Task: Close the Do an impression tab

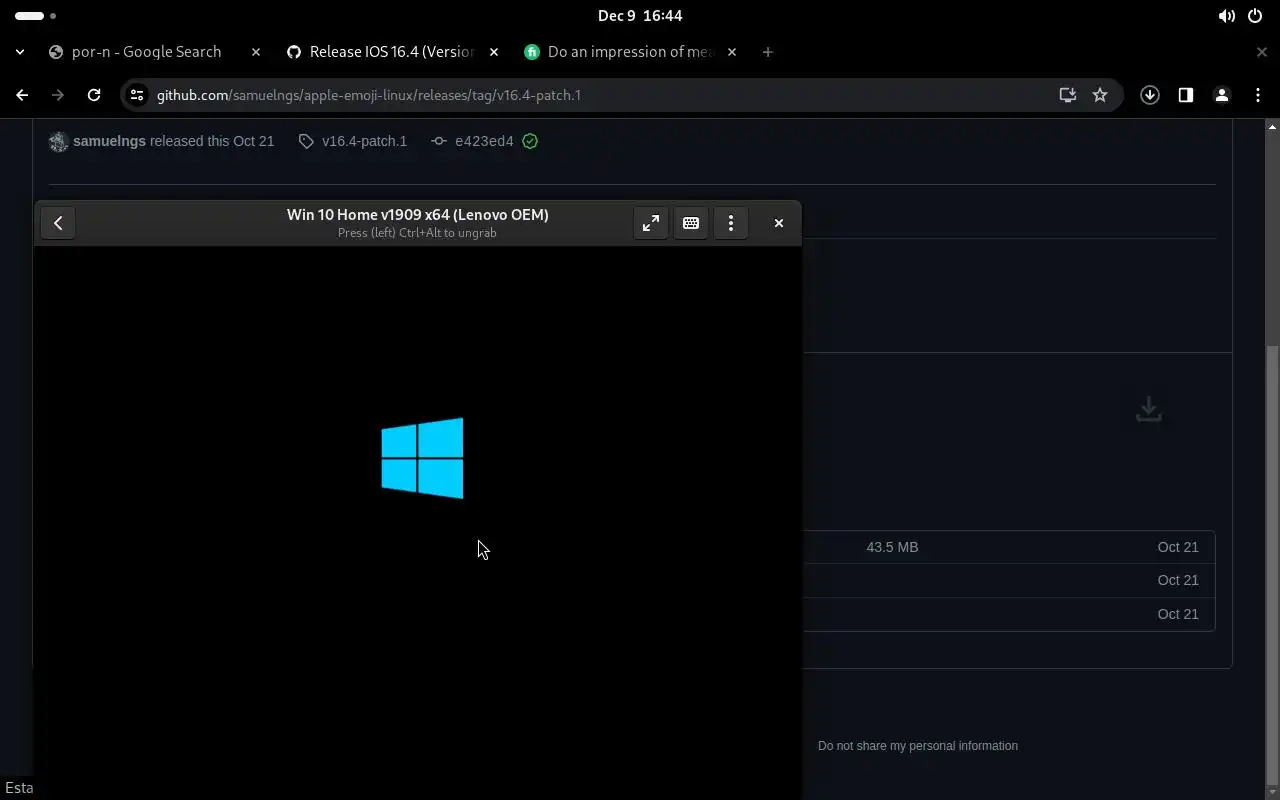Action: click(x=732, y=52)
